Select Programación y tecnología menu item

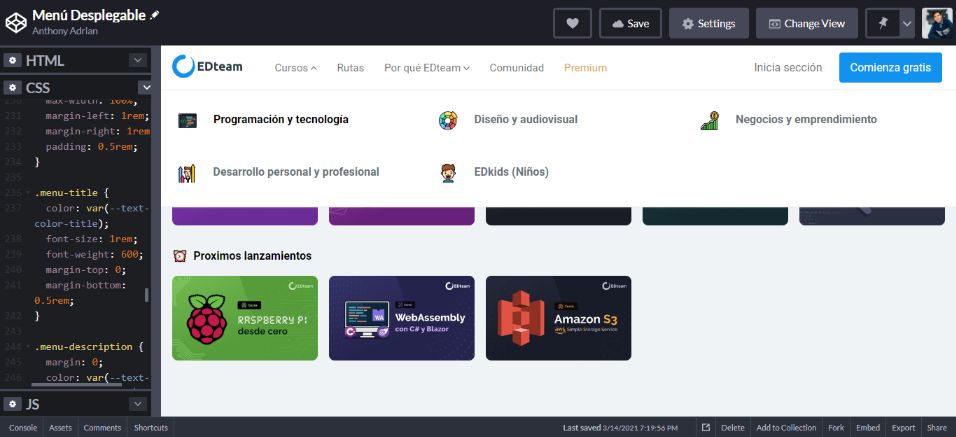pos(280,120)
